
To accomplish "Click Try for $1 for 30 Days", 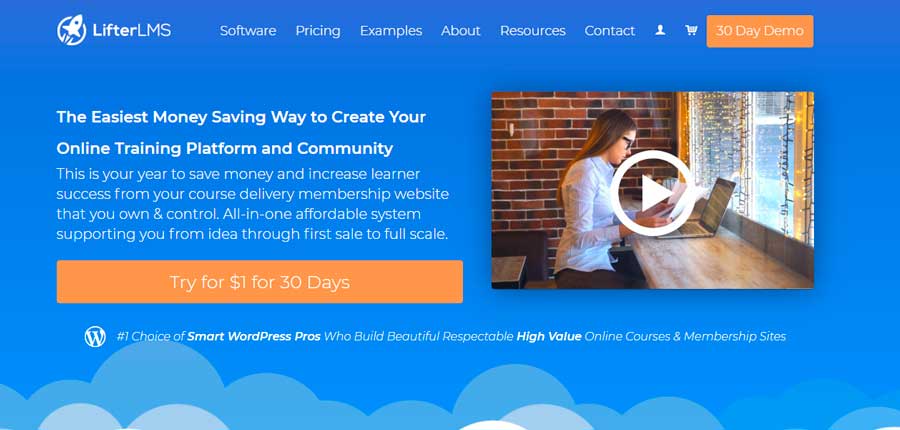I will 259,282.
